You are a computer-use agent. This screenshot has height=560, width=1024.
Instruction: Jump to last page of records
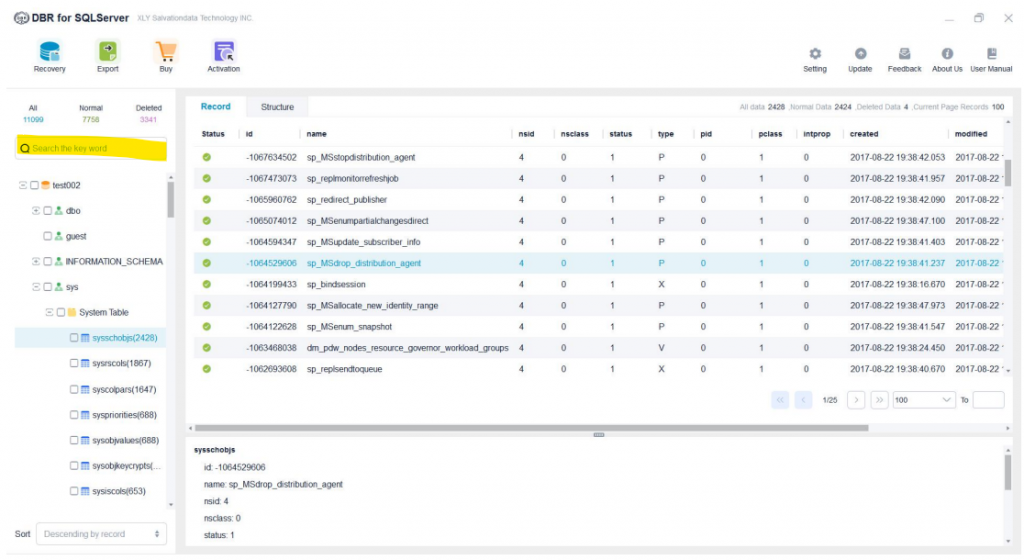(x=879, y=400)
